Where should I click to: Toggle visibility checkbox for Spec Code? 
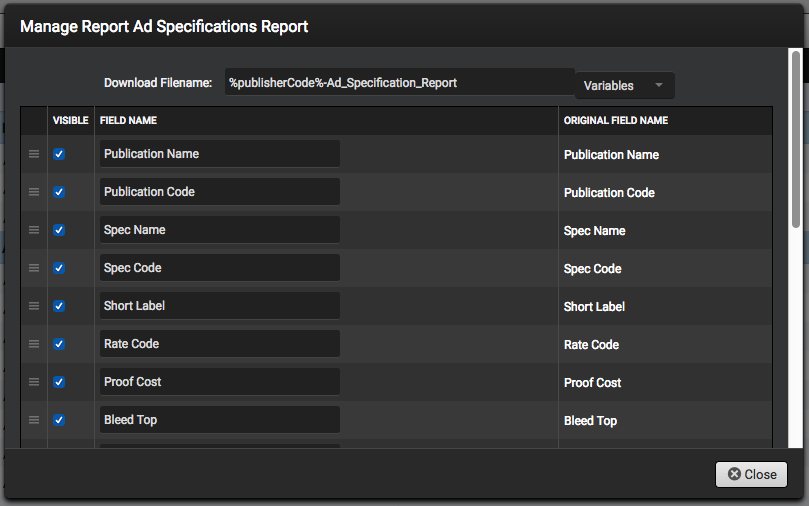(59, 268)
